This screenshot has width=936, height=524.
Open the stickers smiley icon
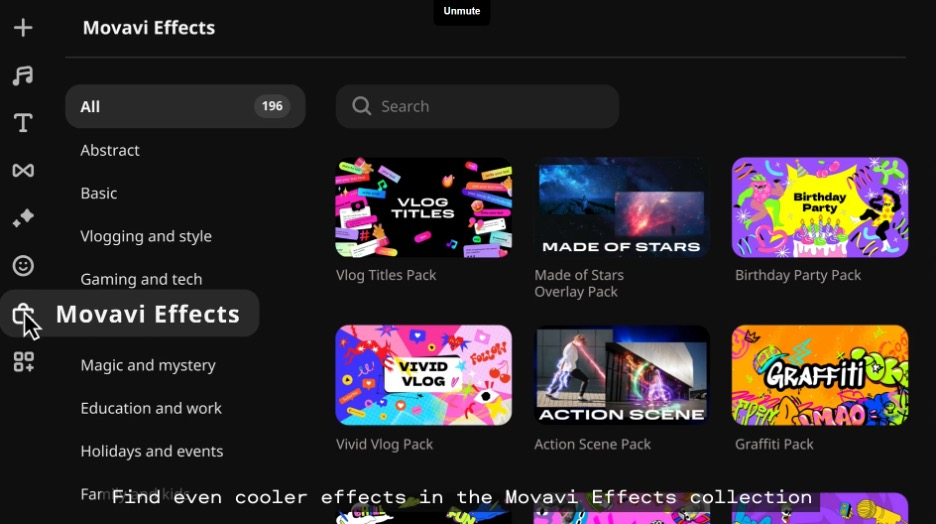coord(23,266)
